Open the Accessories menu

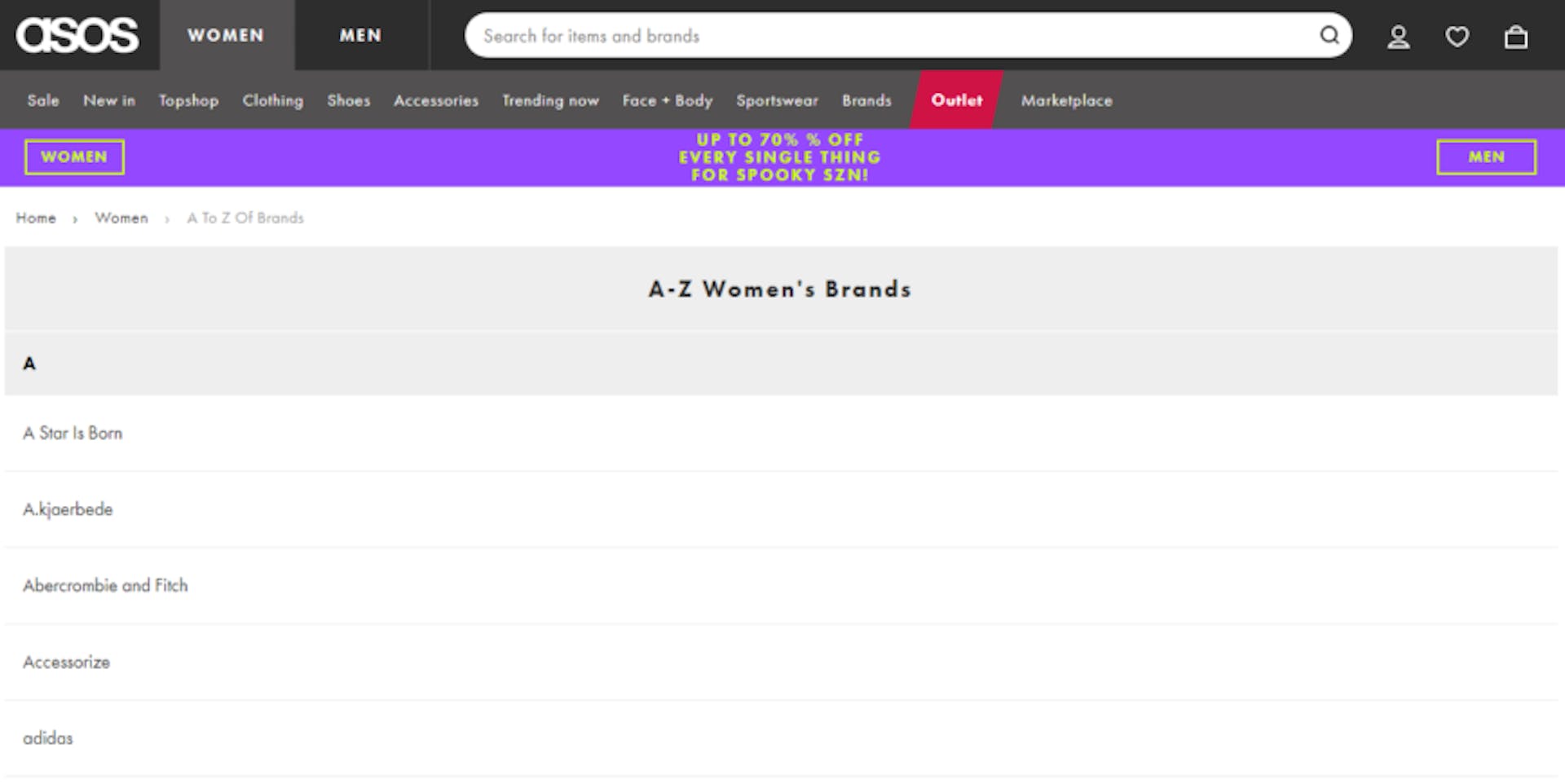(436, 100)
